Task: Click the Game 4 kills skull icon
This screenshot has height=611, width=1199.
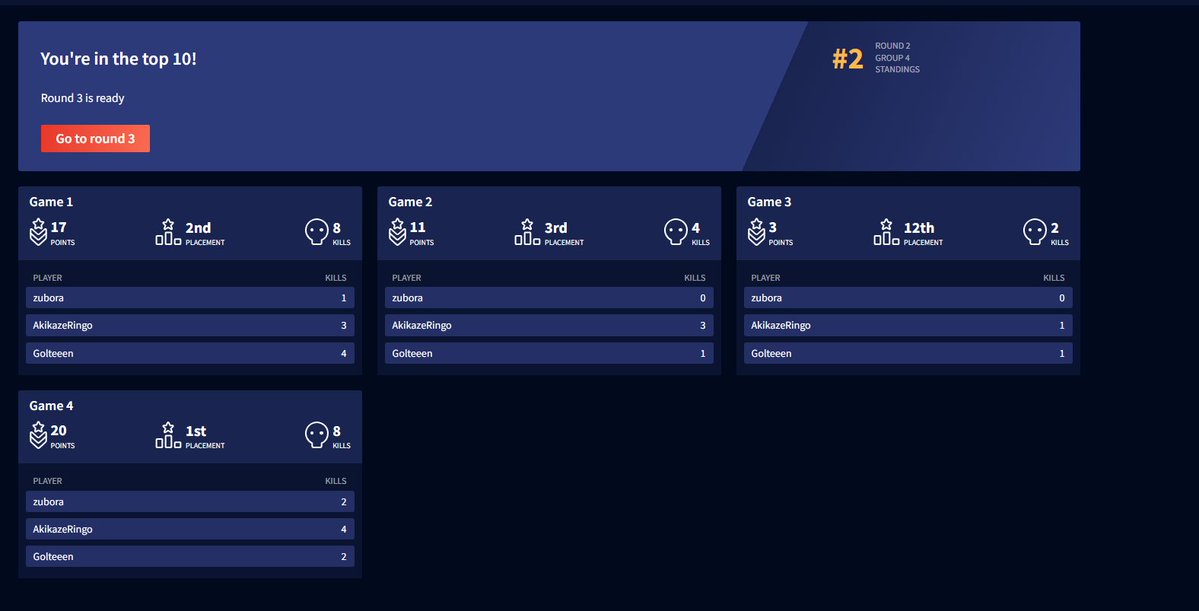Action: coord(317,435)
